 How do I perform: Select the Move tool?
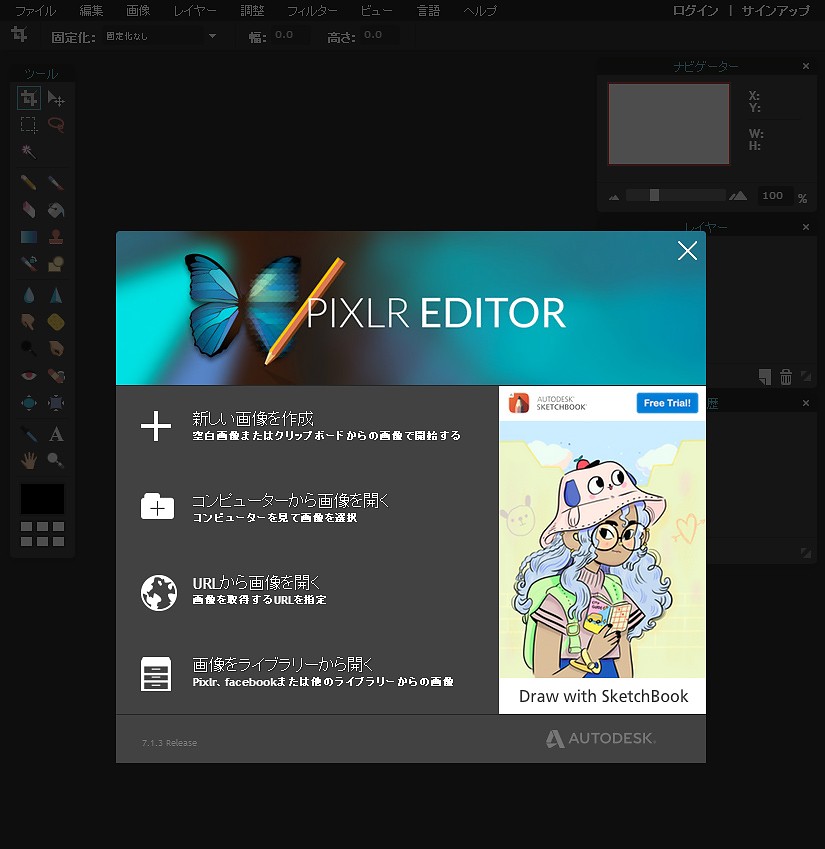[56, 98]
